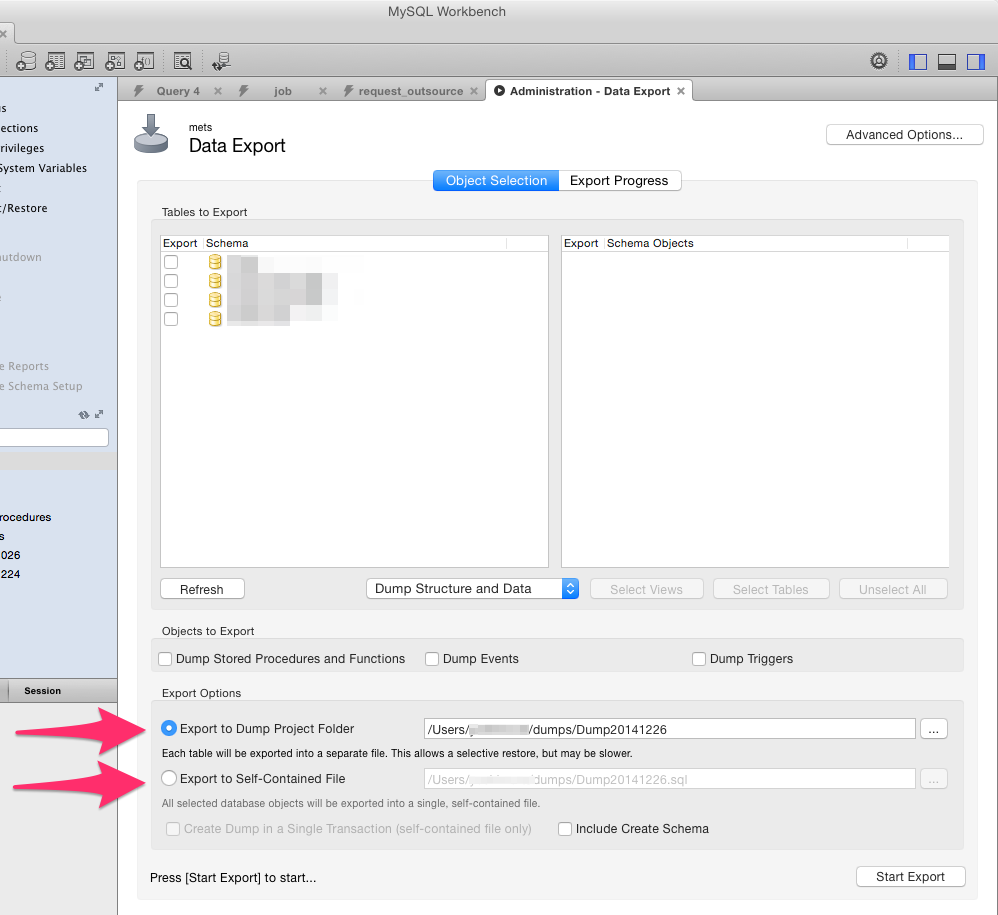Screen dimensions: 998x915
Task: Open the /Restore item in the sidebar
Action: [x=24, y=208]
